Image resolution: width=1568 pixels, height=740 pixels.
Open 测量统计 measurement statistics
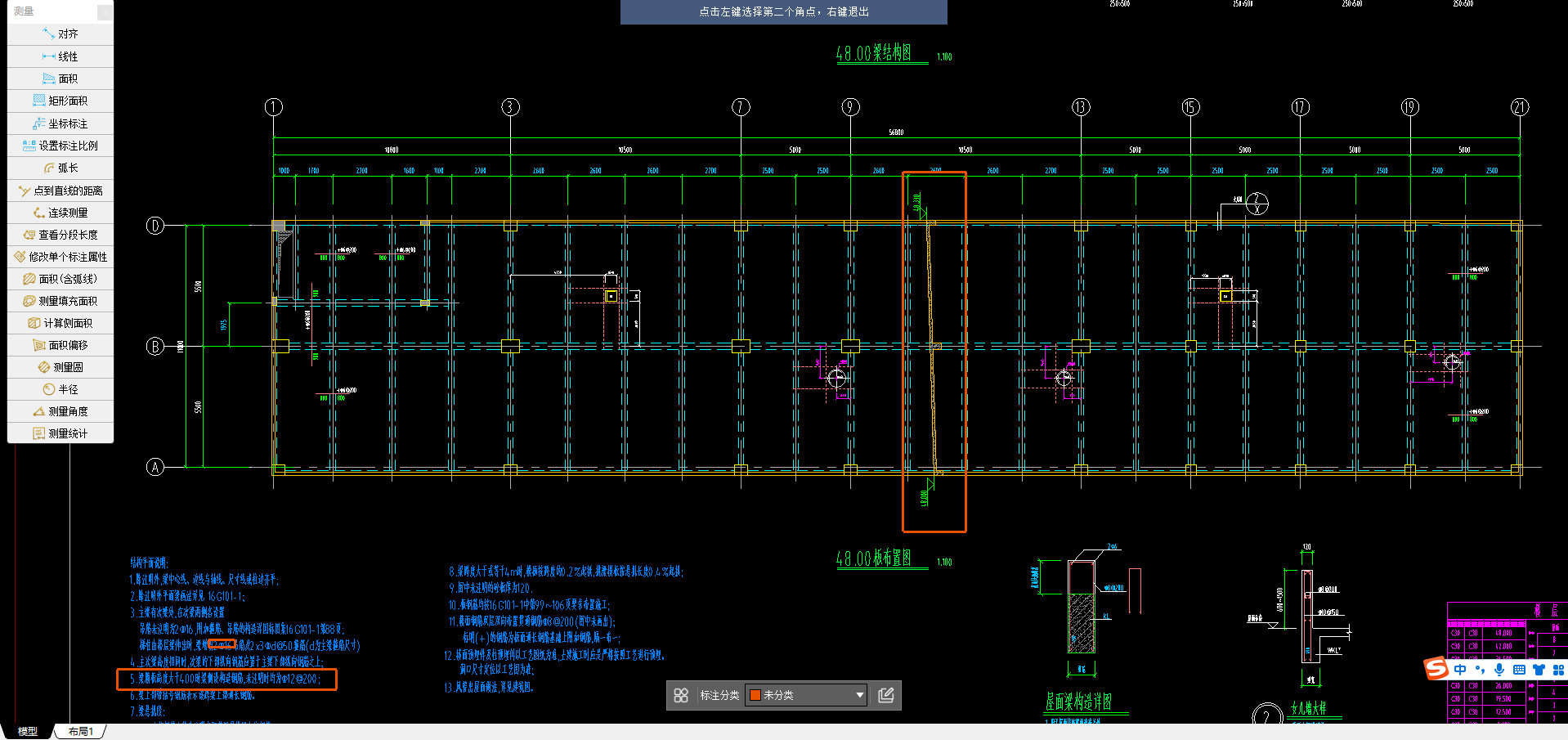coord(60,433)
